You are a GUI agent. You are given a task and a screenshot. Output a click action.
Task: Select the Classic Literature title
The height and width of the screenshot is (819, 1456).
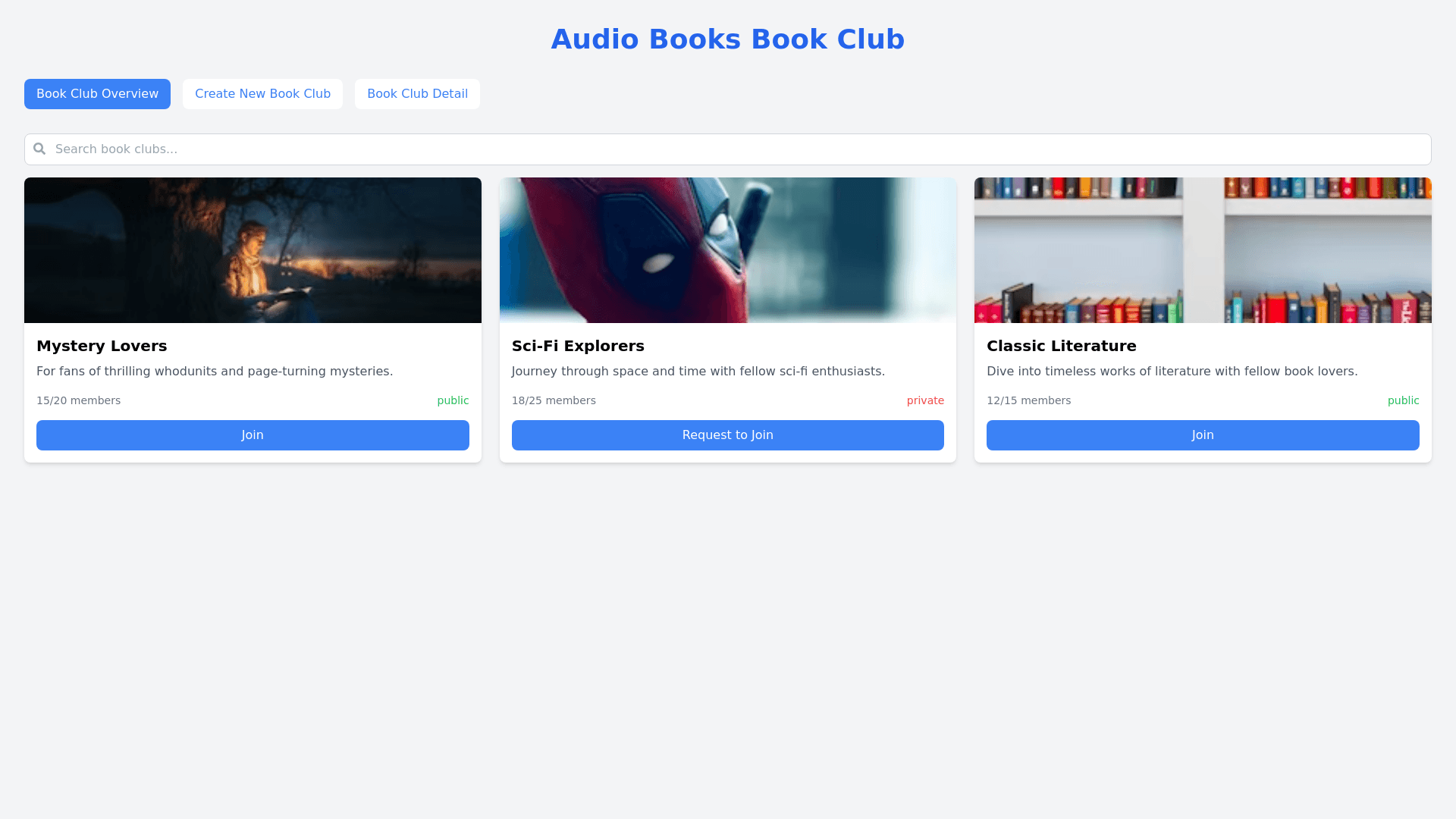click(x=1061, y=346)
